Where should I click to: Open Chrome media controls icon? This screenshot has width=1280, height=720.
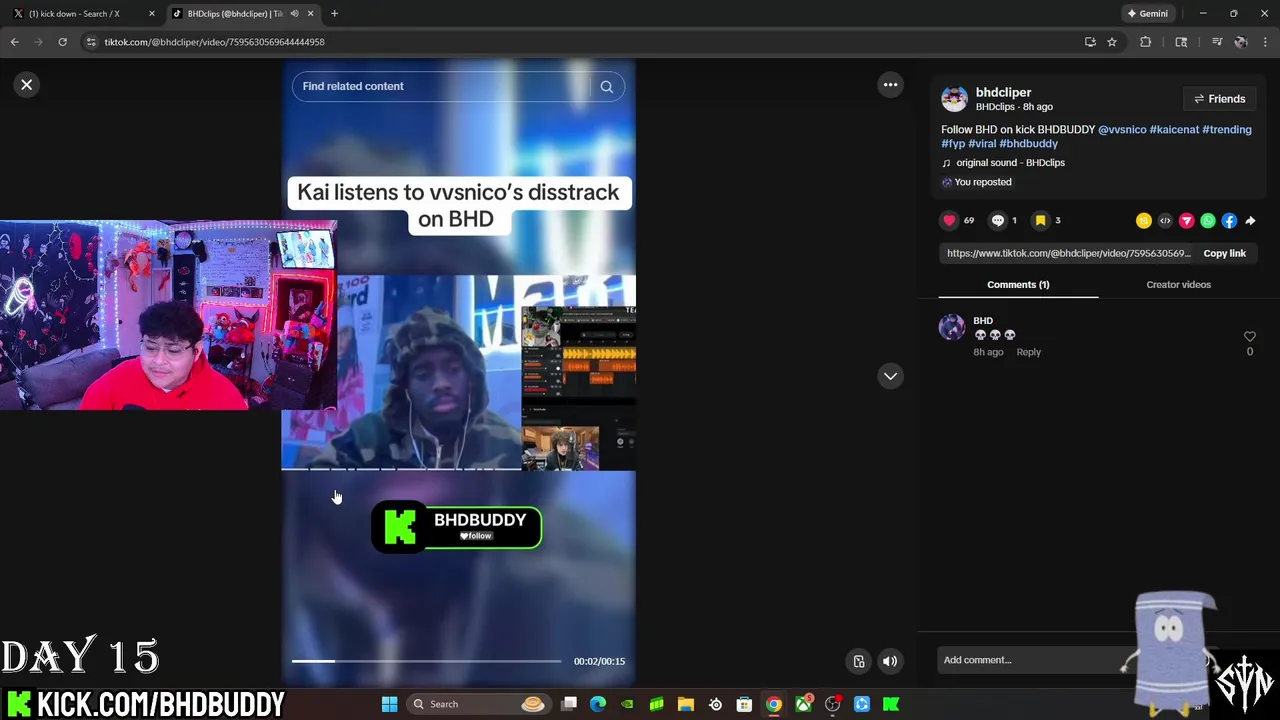click(x=1217, y=42)
